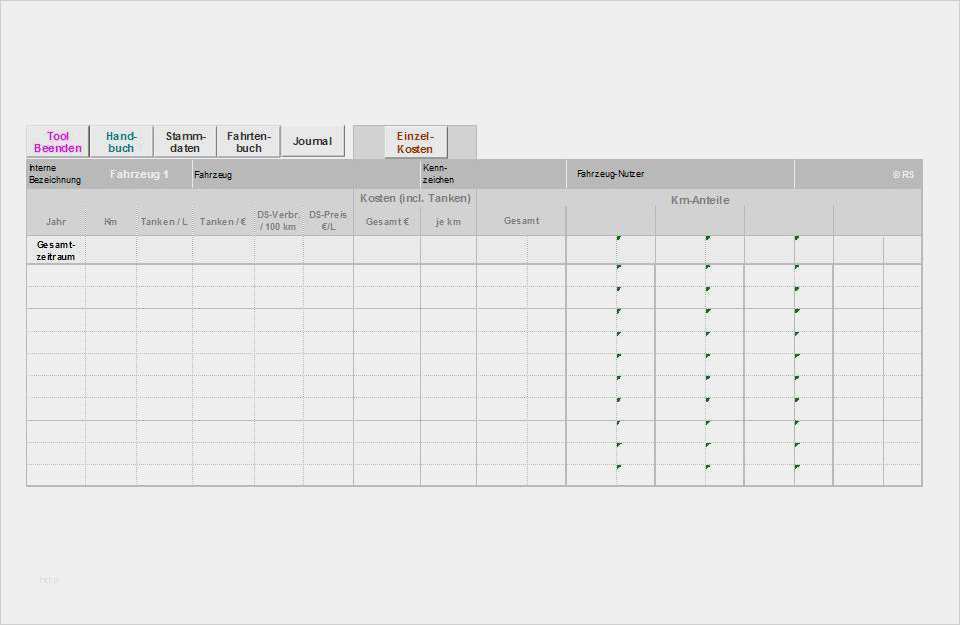The image size is (960, 625).
Task: Go to Stammdaten sheet
Action: coord(185,141)
